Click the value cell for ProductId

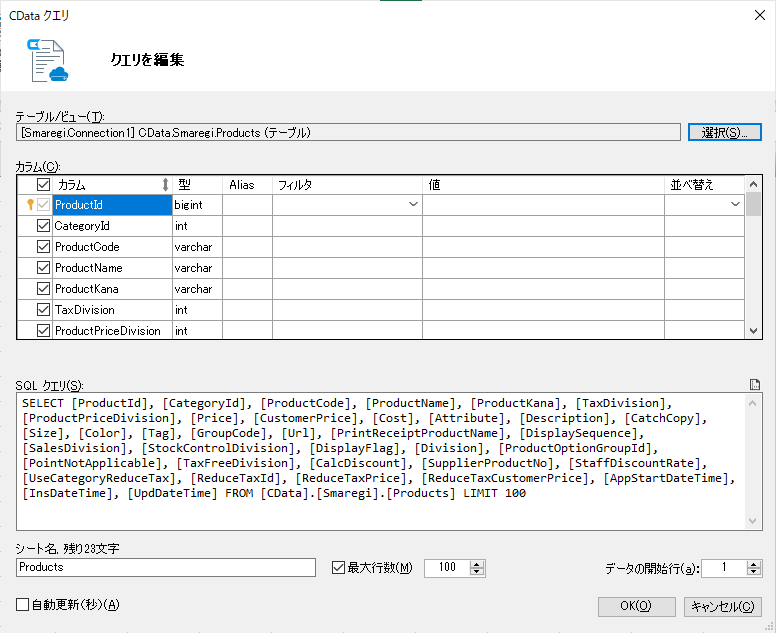543,204
